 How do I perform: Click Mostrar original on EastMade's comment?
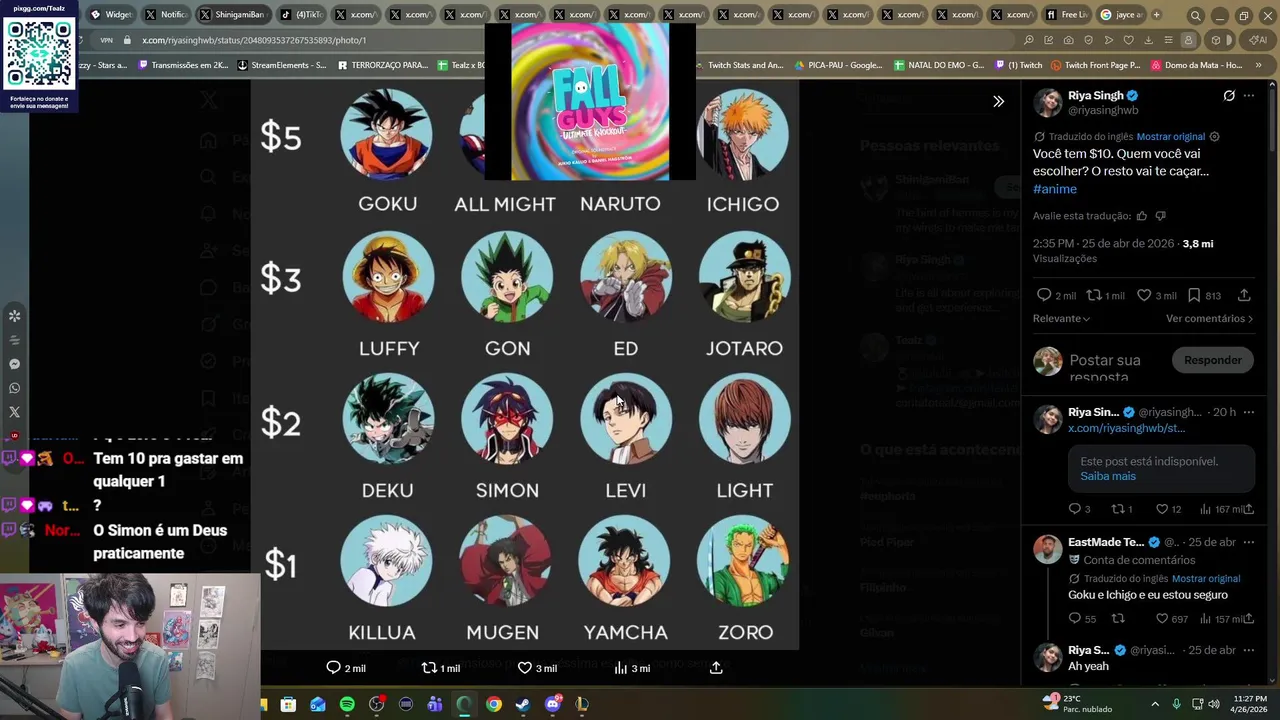[x=1205, y=579]
